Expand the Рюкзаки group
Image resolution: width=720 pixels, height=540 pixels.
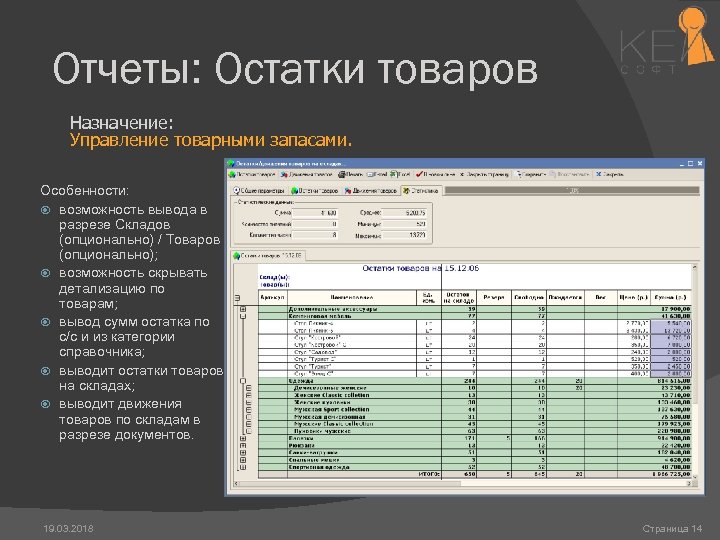click(x=243, y=445)
